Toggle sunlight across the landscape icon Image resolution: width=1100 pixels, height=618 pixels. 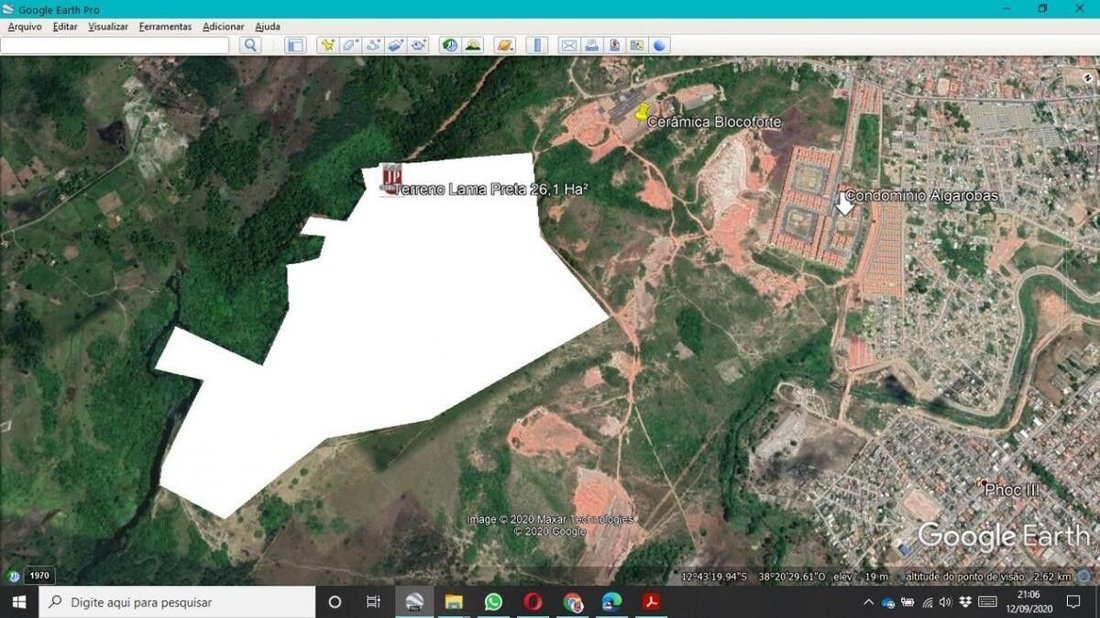473,46
